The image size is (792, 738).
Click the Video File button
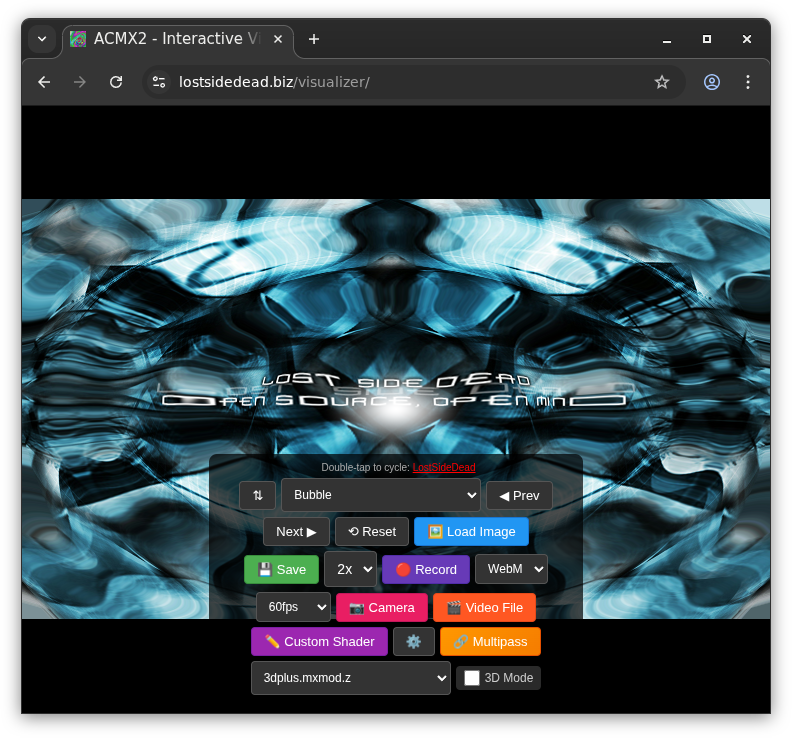click(484, 608)
